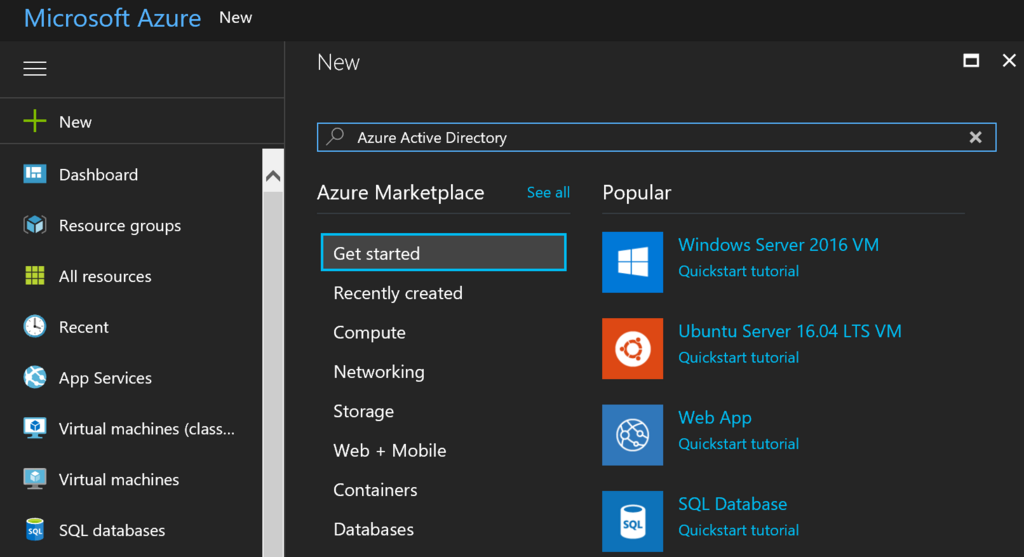Toggle the hamburger menu sidebar

(x=35, y=68)
